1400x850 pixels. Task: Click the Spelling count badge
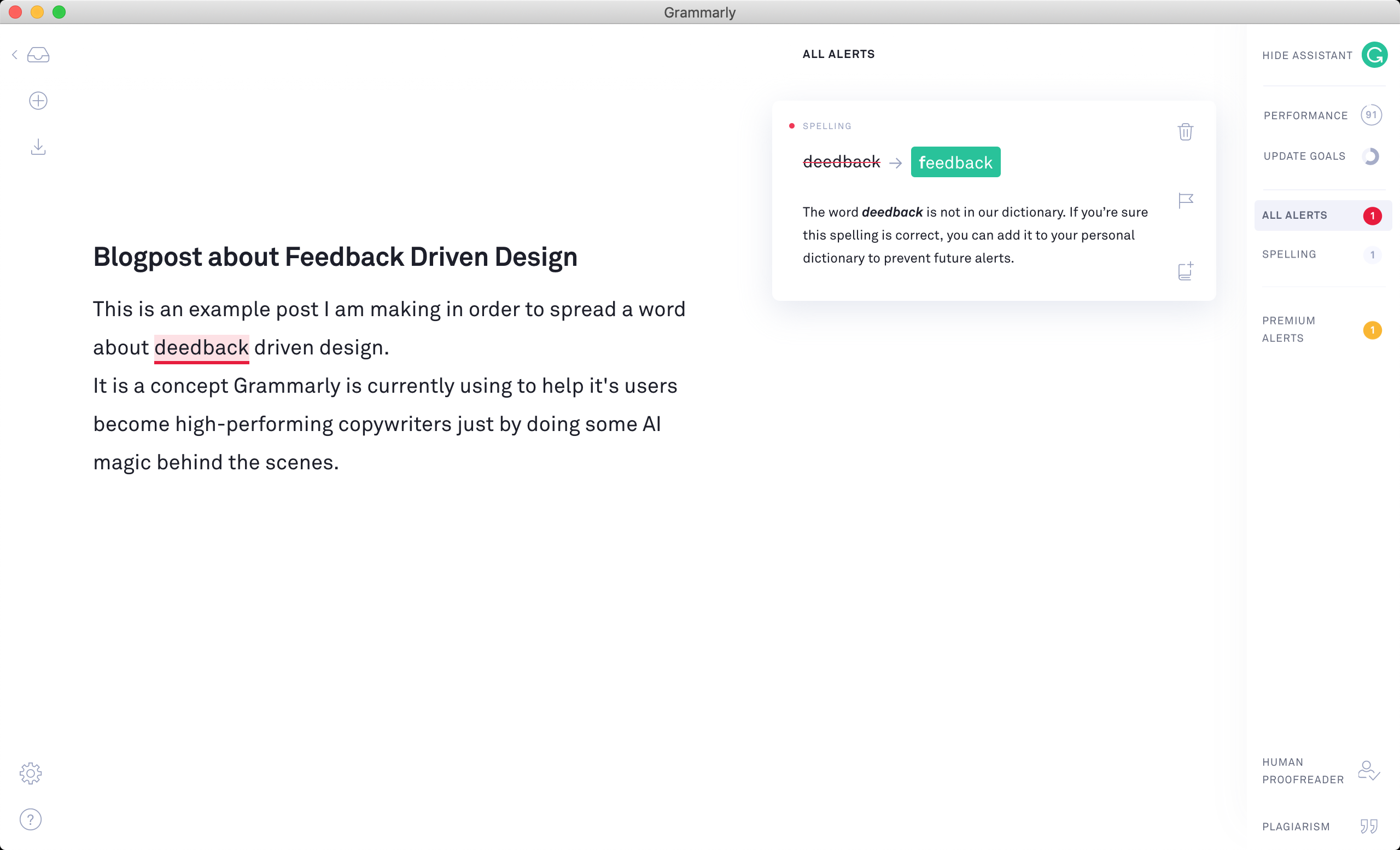click(1372, 255)
